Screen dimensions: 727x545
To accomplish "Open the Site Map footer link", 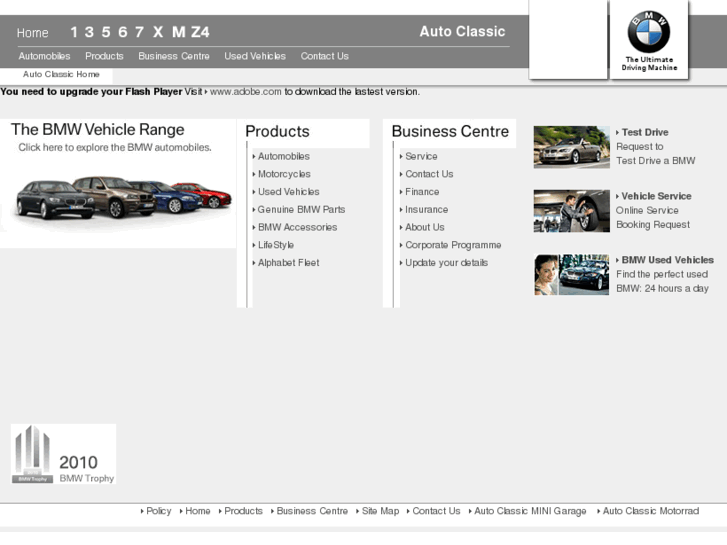I will [380, 511].
